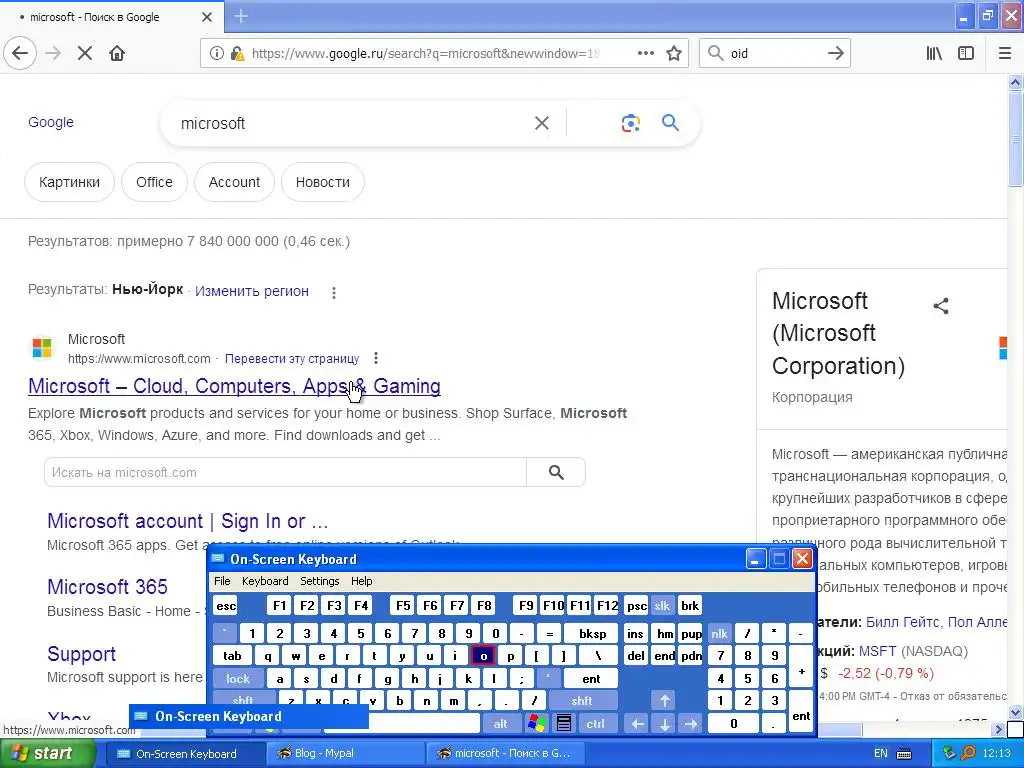Toggle the lock key on On-Screen Keyboard
1024x768 pixels.
pyautogui.click(x=238, y=679)
